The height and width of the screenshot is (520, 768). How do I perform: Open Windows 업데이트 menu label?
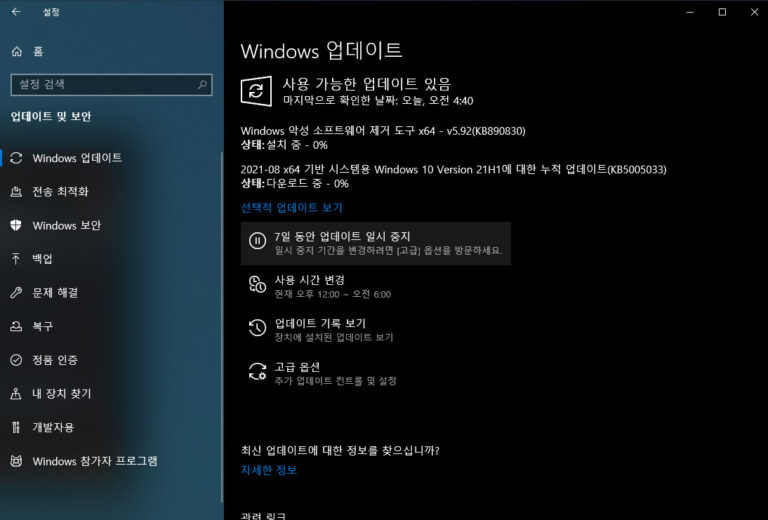[x=77, y=158]
